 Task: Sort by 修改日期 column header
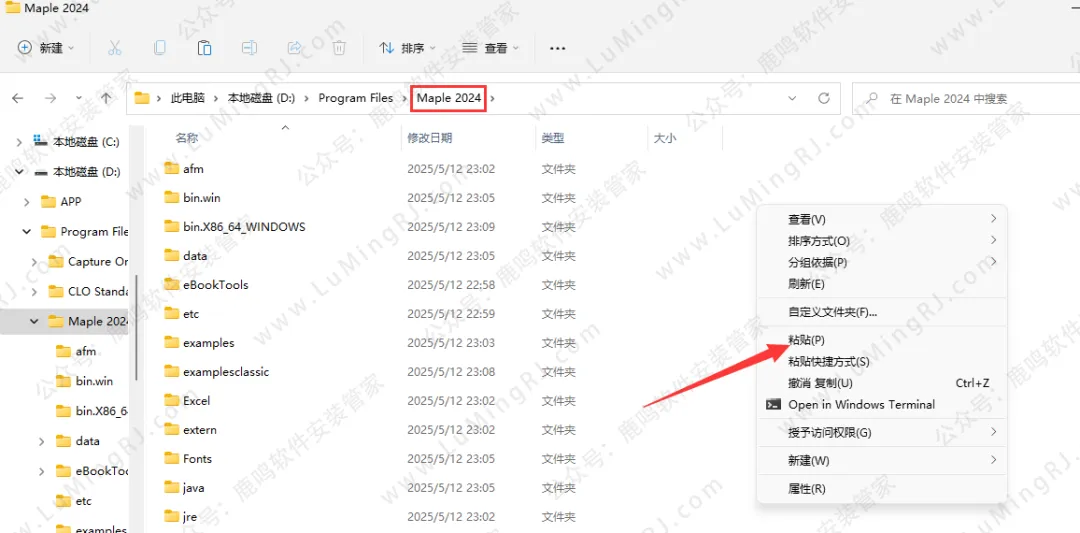click(430, 138)
